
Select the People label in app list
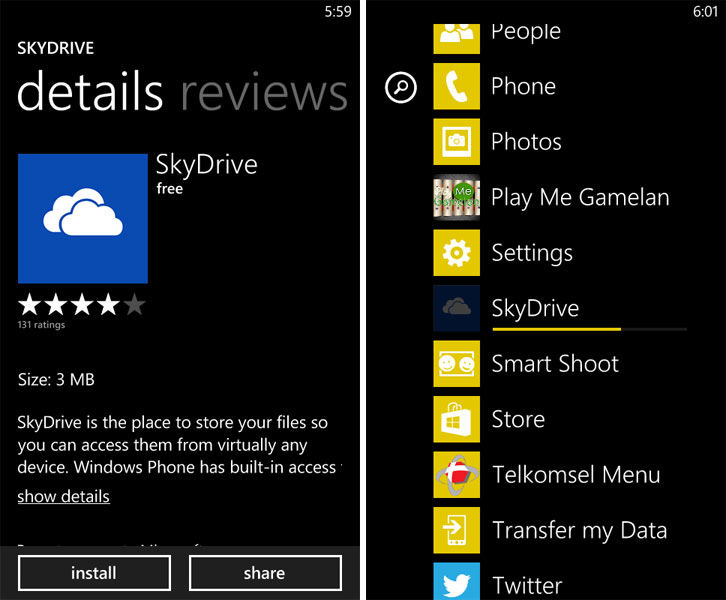(x=526, y=32)
